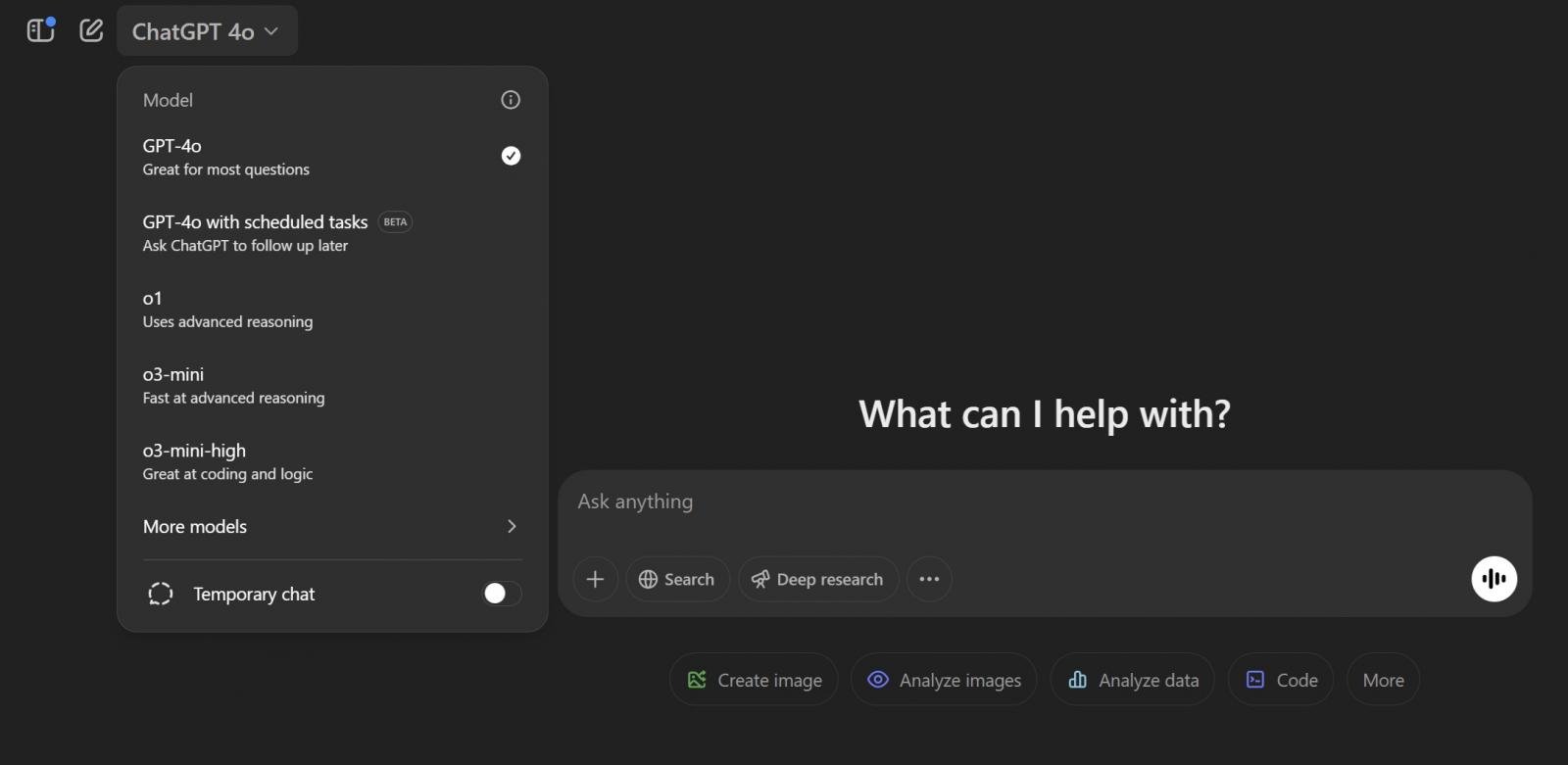
Task: Start a new chat with pencil icon
Action: pos(91,31)
